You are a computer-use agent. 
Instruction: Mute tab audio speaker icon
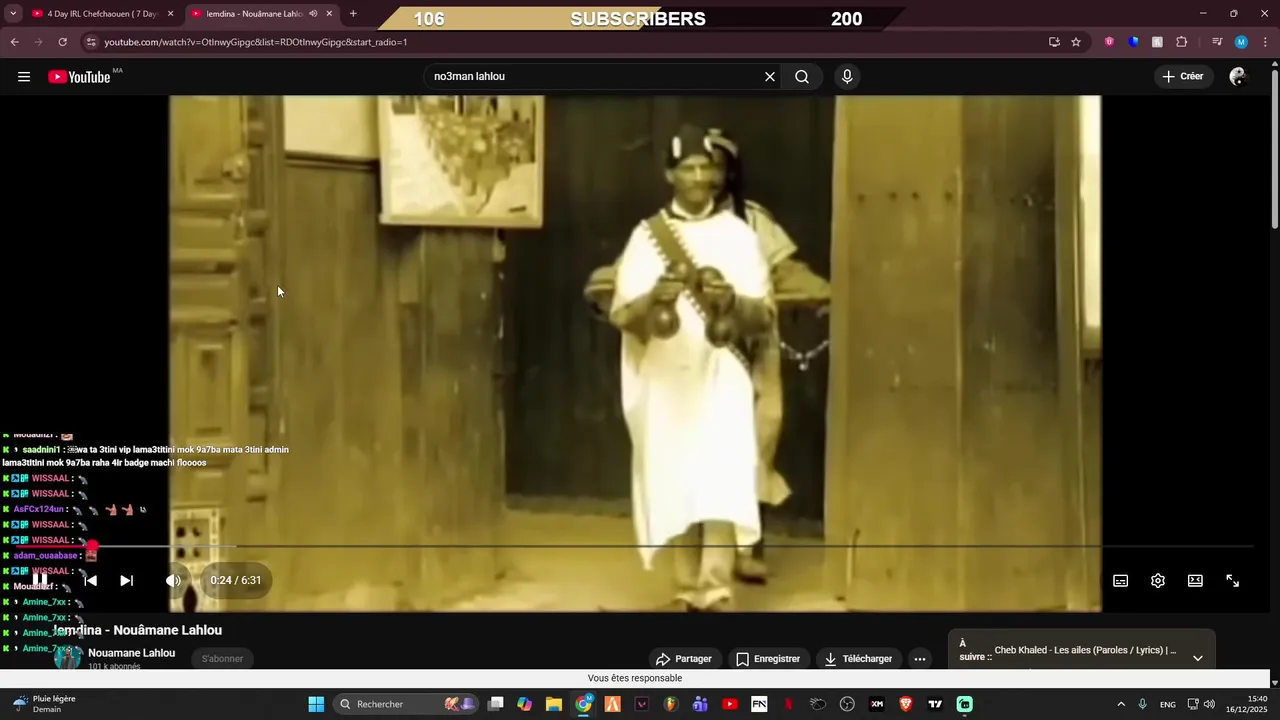(314, 14)
